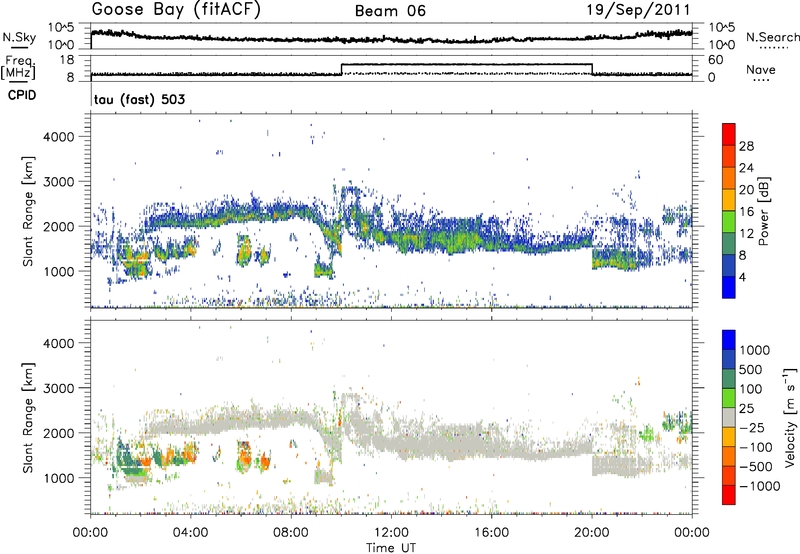Image resolution: width=800 pixels, height=554 pixels.
Task: Click the "28" power colorbar label
Action: click(x=746, y=146)
